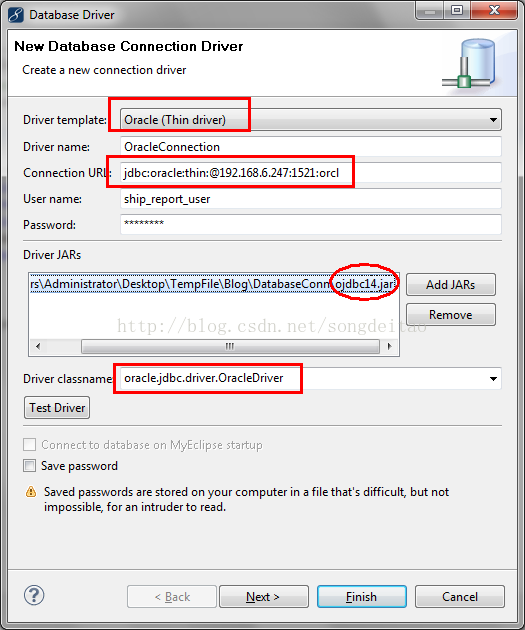The height and width of the screenshot is (630, 525).
Task: Maximize the Database Driver window
Action: (457, 10)
